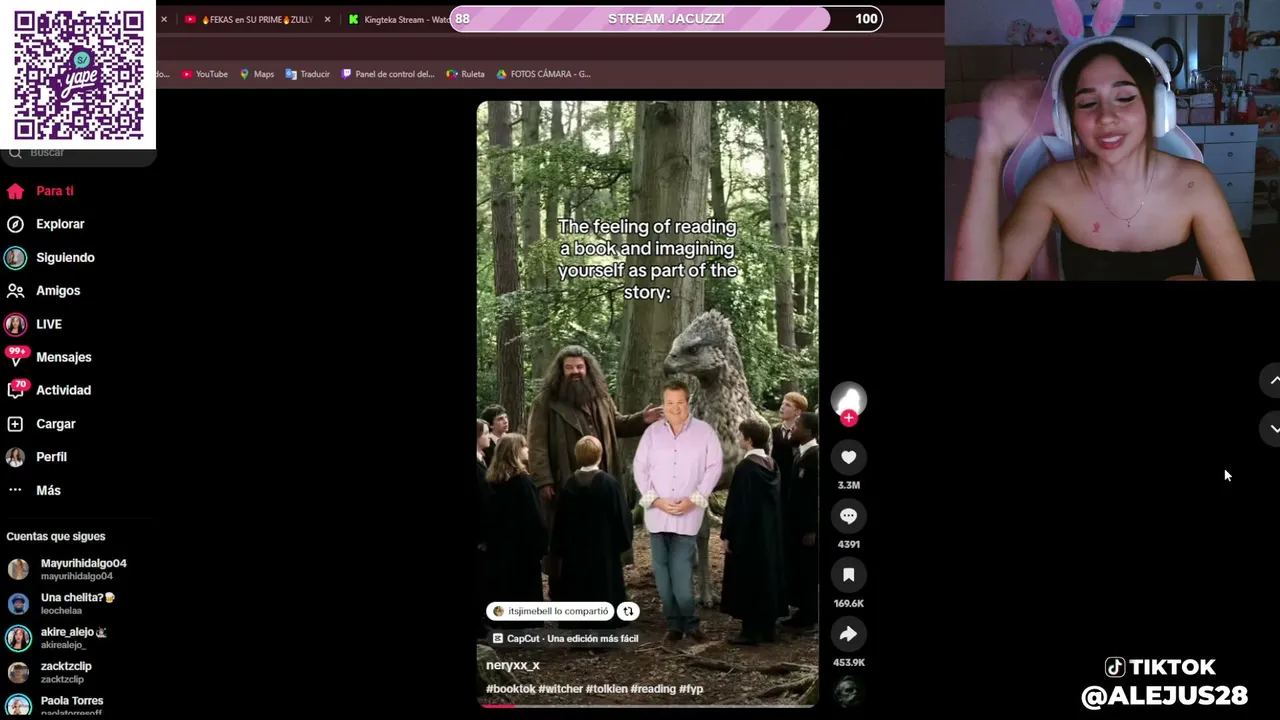Click the CapCut logo icon on the video
Viewport: 1280px width, 720px height.
tap(498, 638)
